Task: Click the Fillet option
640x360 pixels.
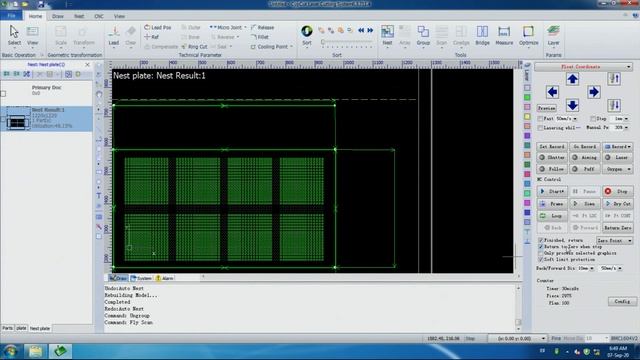Action: point(260,37)
